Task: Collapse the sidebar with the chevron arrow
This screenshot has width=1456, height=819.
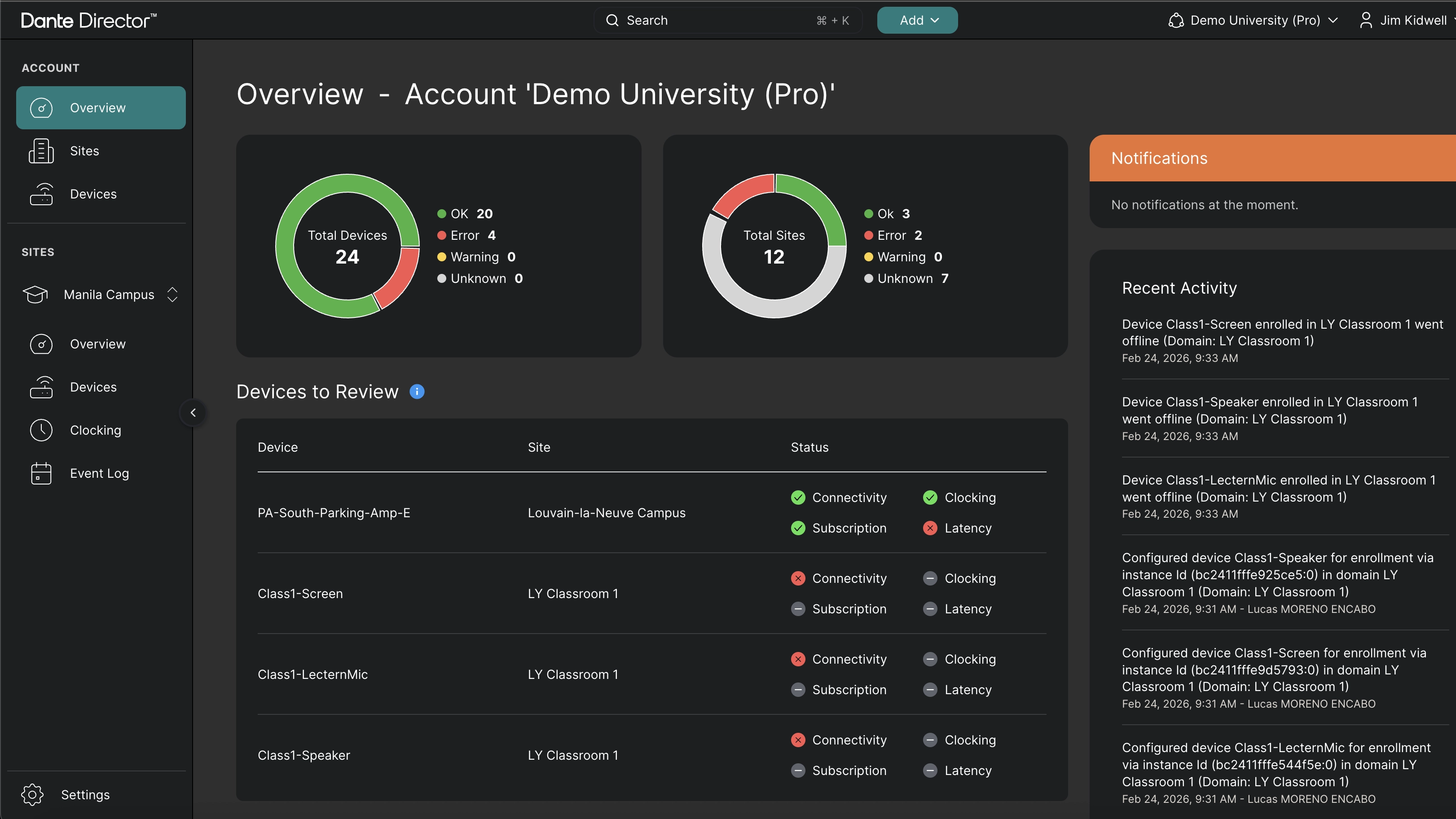Action: (x=194, y=413)
